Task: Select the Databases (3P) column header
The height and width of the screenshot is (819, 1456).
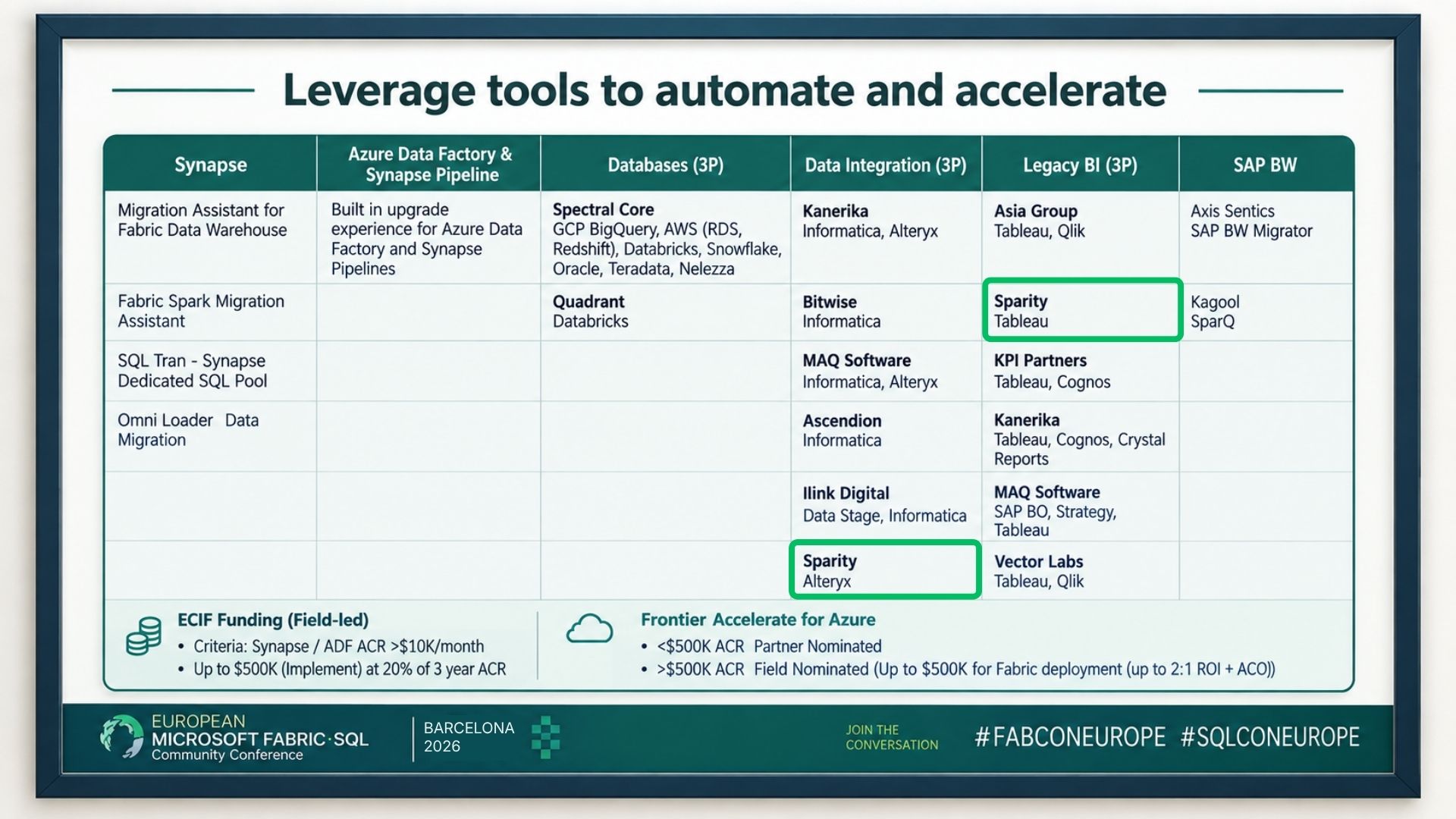Action: click(x=666, y=165)
